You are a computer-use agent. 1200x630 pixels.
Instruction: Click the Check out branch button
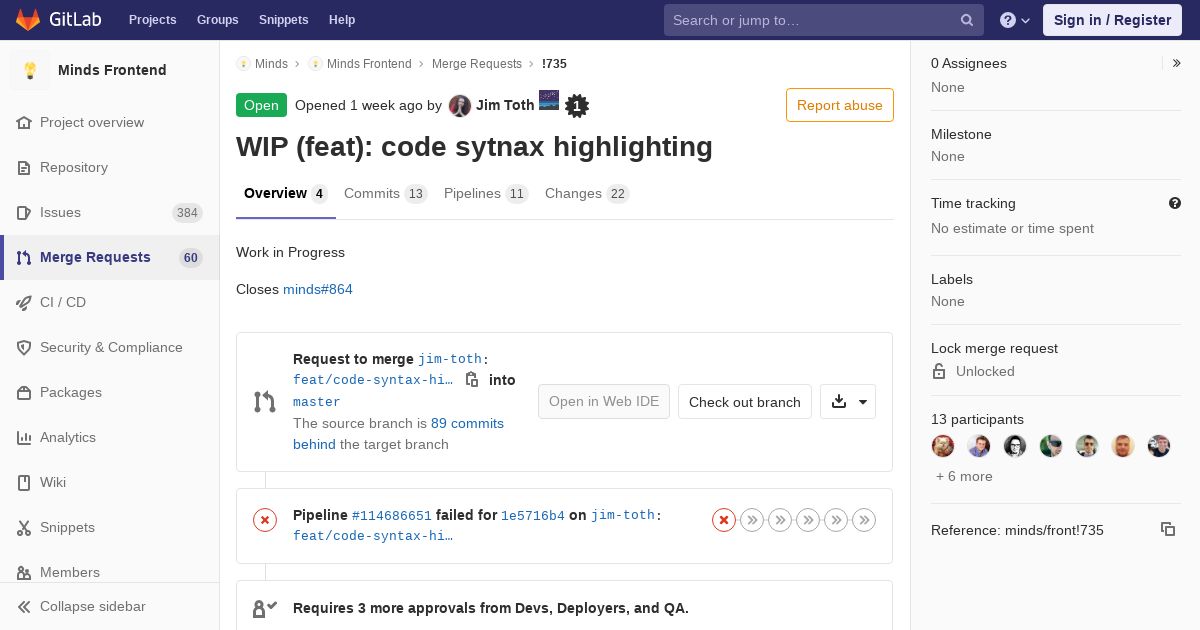745,402
